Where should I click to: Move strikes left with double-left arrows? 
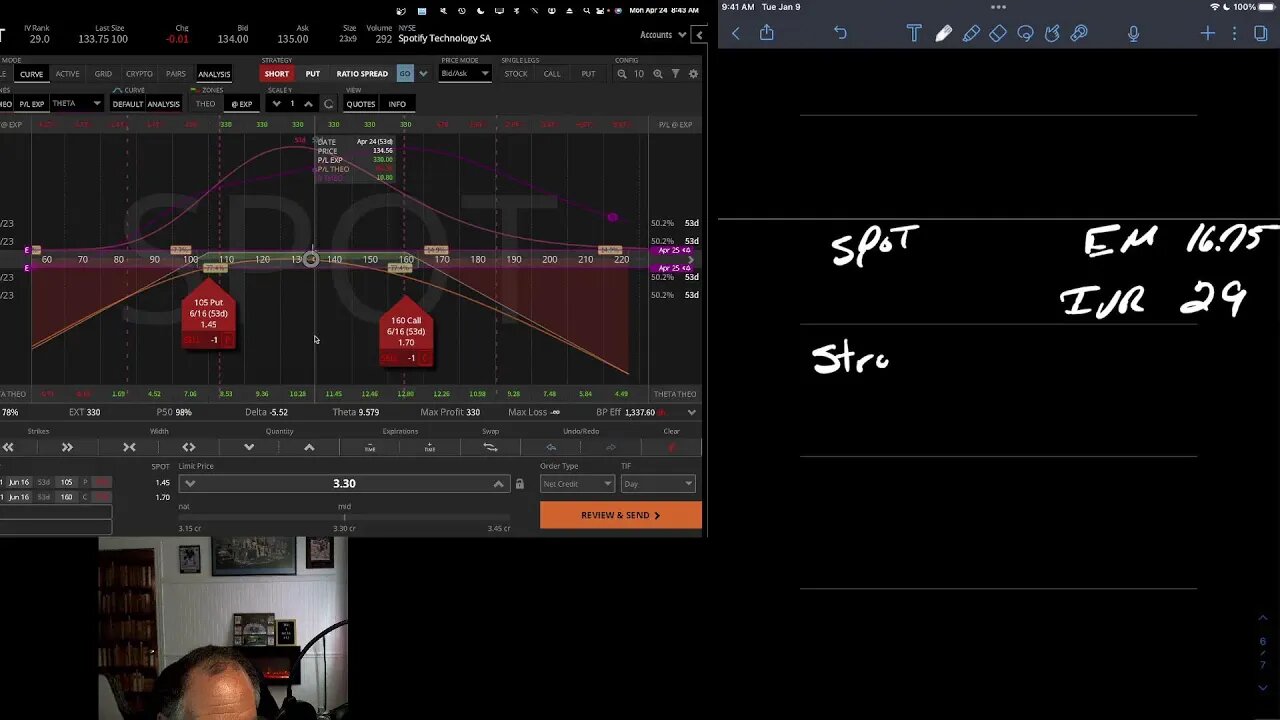[8, 447]
